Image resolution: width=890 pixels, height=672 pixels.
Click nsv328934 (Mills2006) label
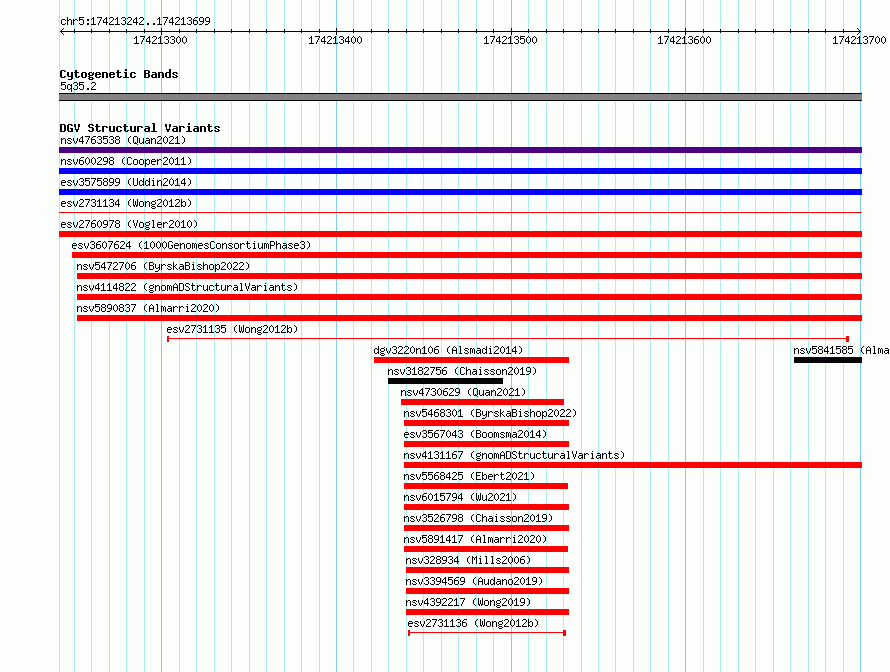[468, 560]
